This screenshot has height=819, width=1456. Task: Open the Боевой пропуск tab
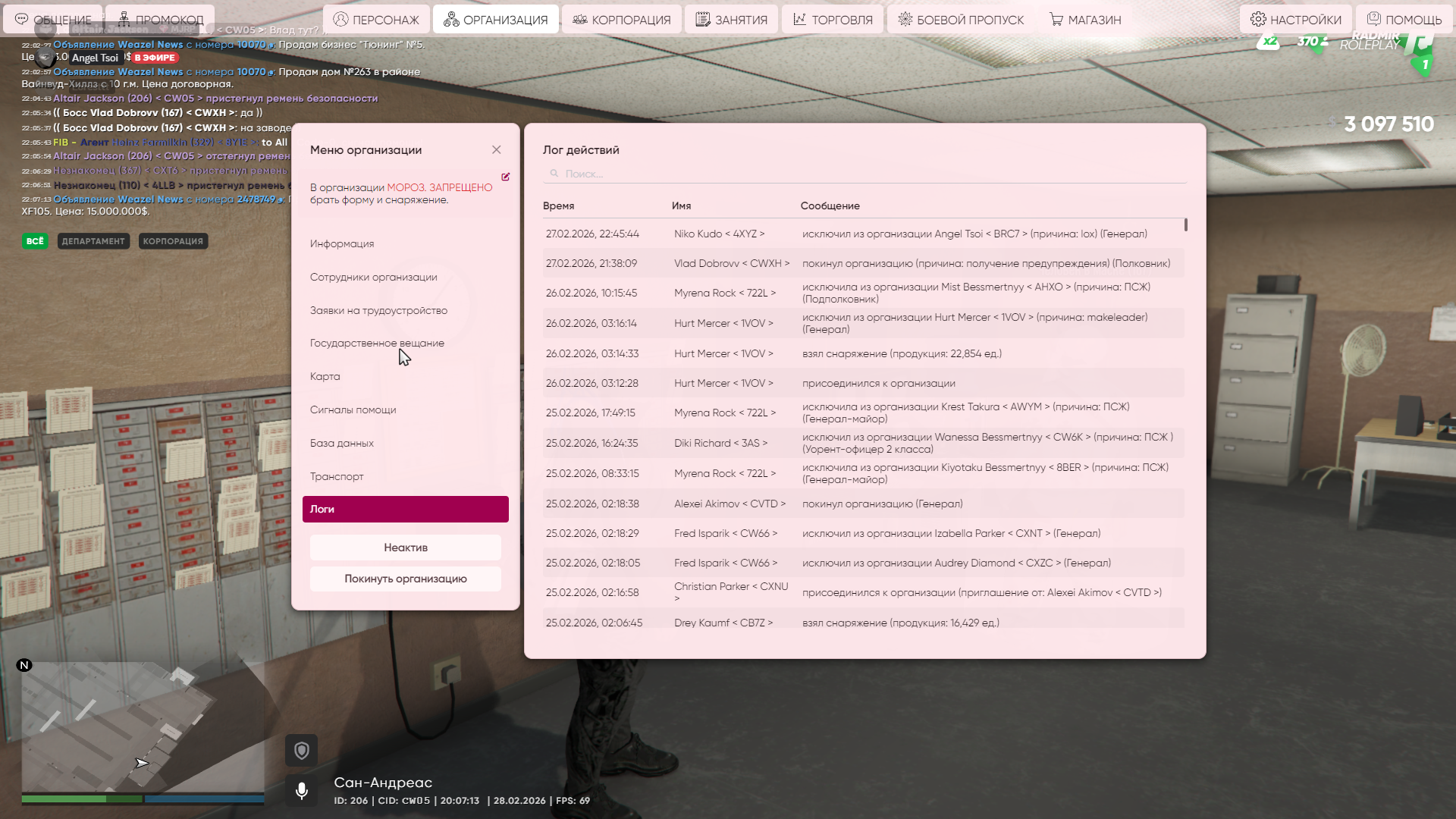tap(961, 20)
